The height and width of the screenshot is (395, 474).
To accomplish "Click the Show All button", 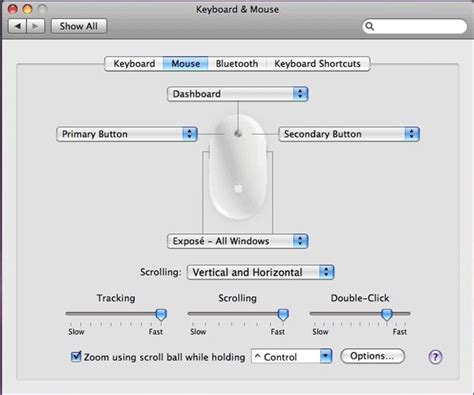I will tap(79, 26).
